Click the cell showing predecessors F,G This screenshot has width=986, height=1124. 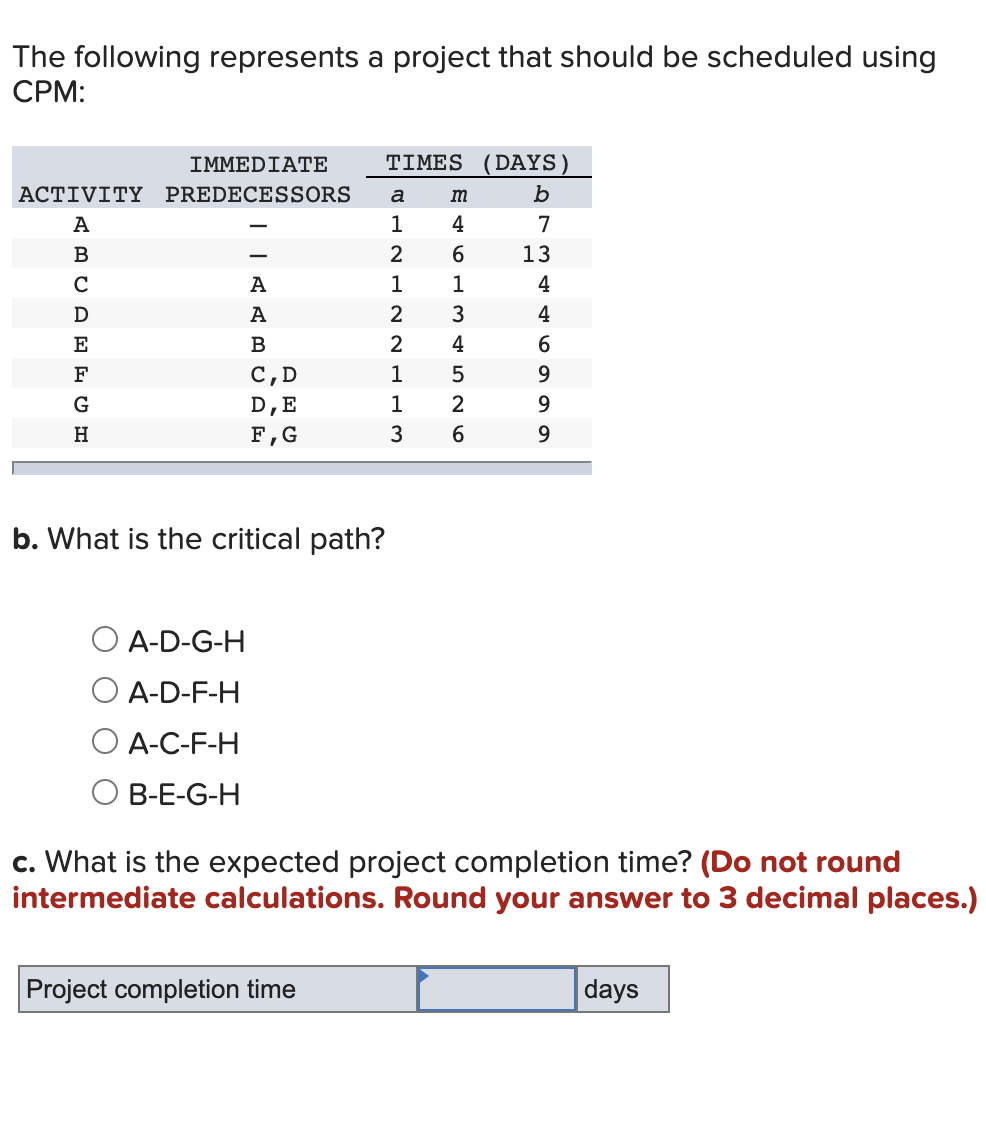(272, 433)
